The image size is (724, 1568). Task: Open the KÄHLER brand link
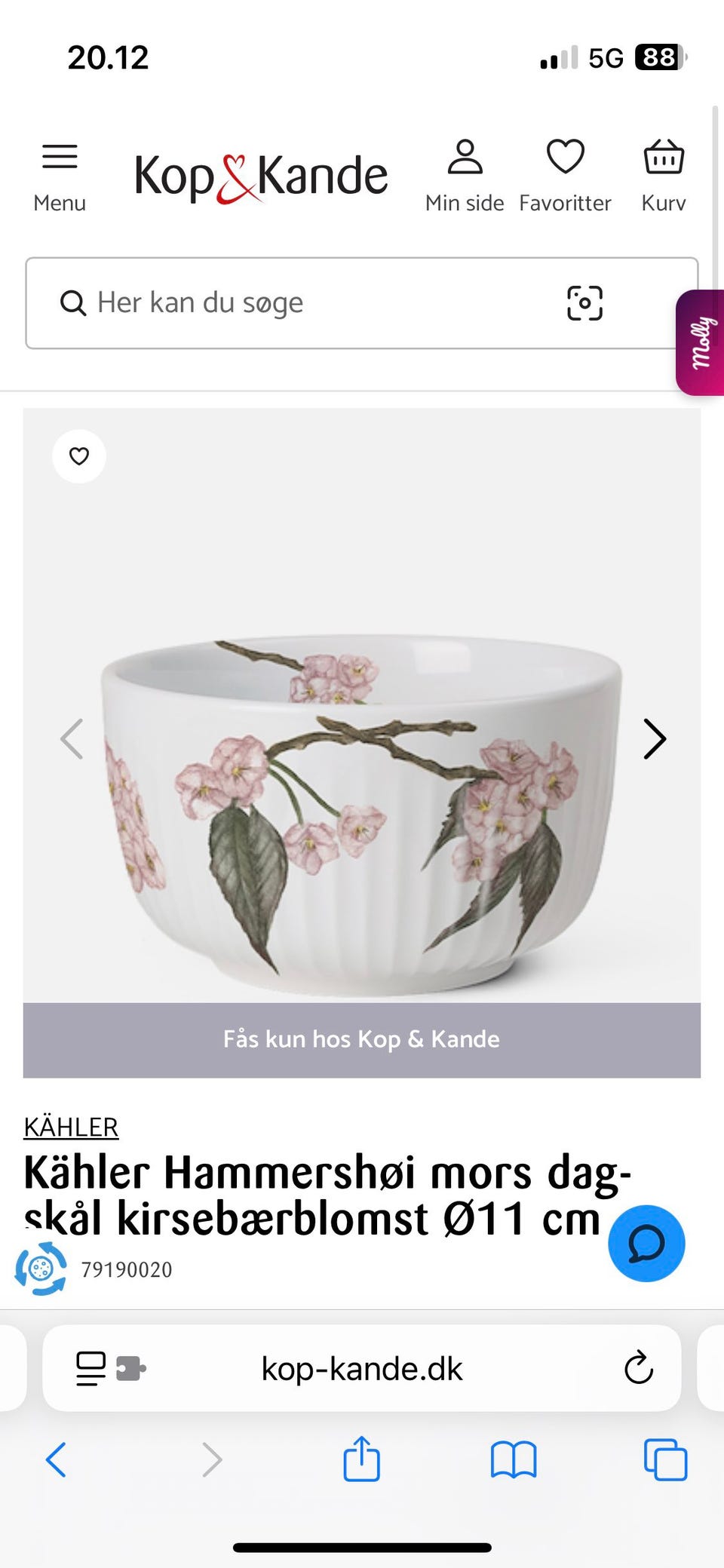pos(71,1127)
